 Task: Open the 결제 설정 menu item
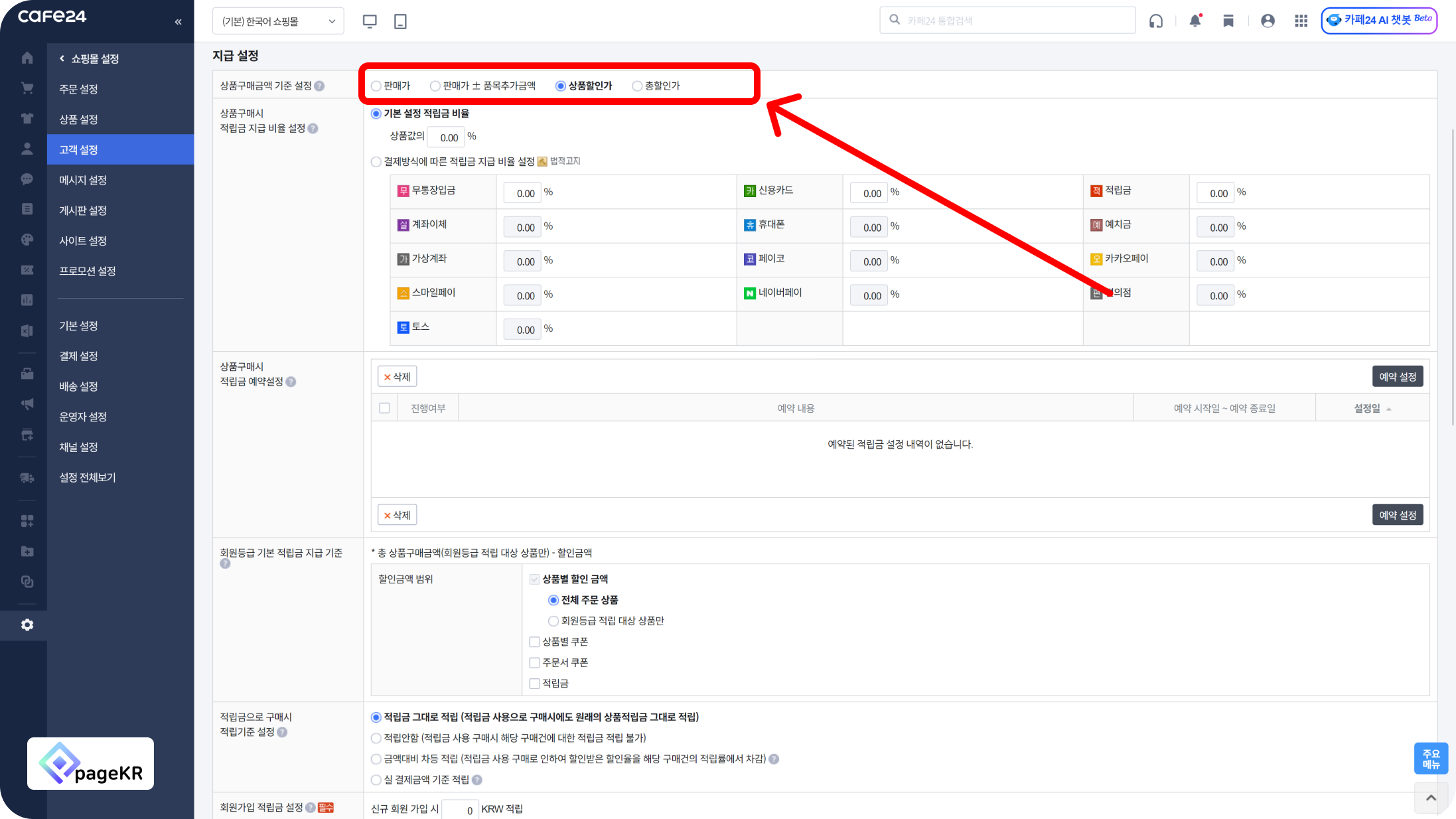pyautogui.click(x=78, y=356)
